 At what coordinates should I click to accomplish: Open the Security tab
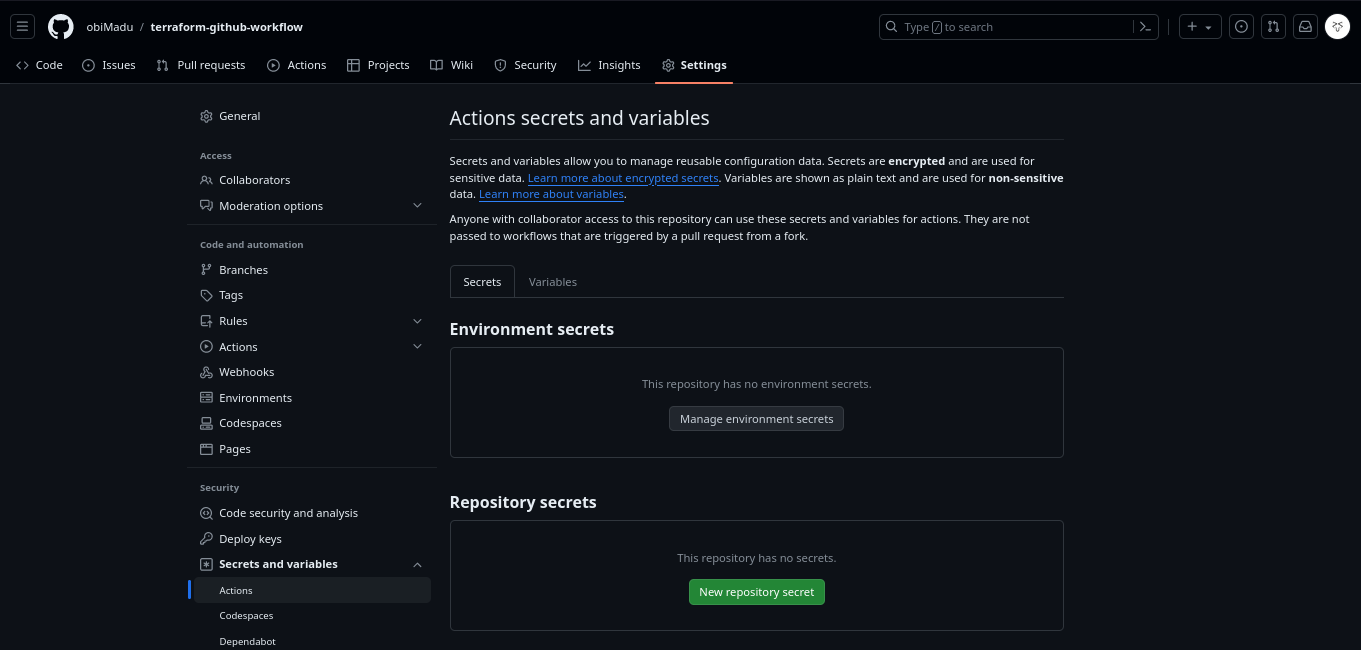tap(525, 65)
